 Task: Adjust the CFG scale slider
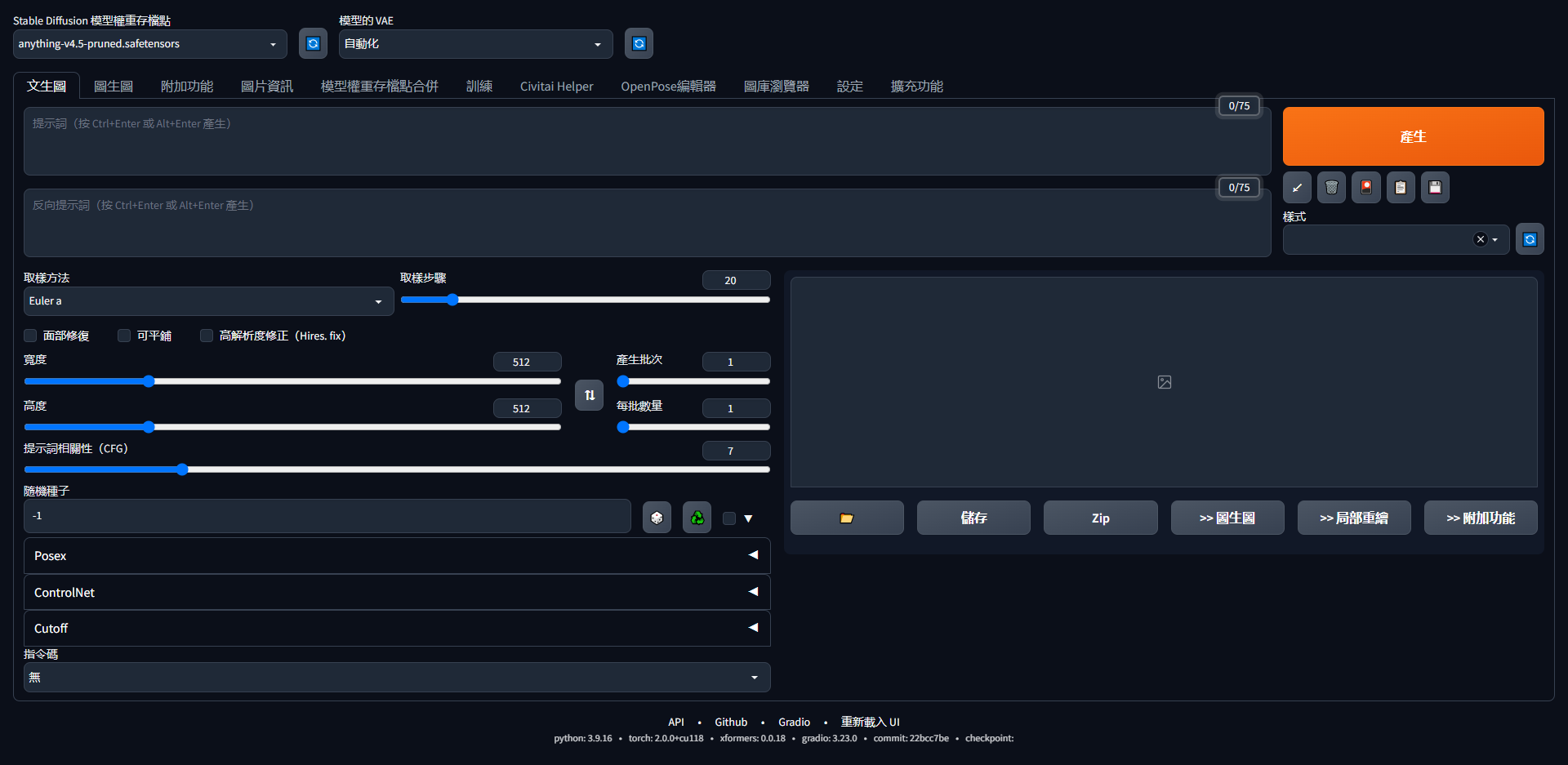pos(397,469)
